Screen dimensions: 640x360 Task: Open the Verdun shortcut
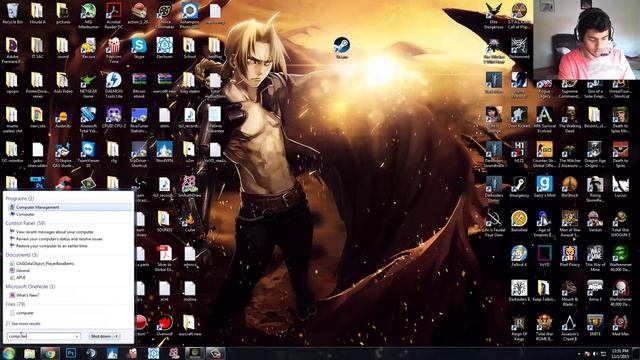(x=595, y=222)
